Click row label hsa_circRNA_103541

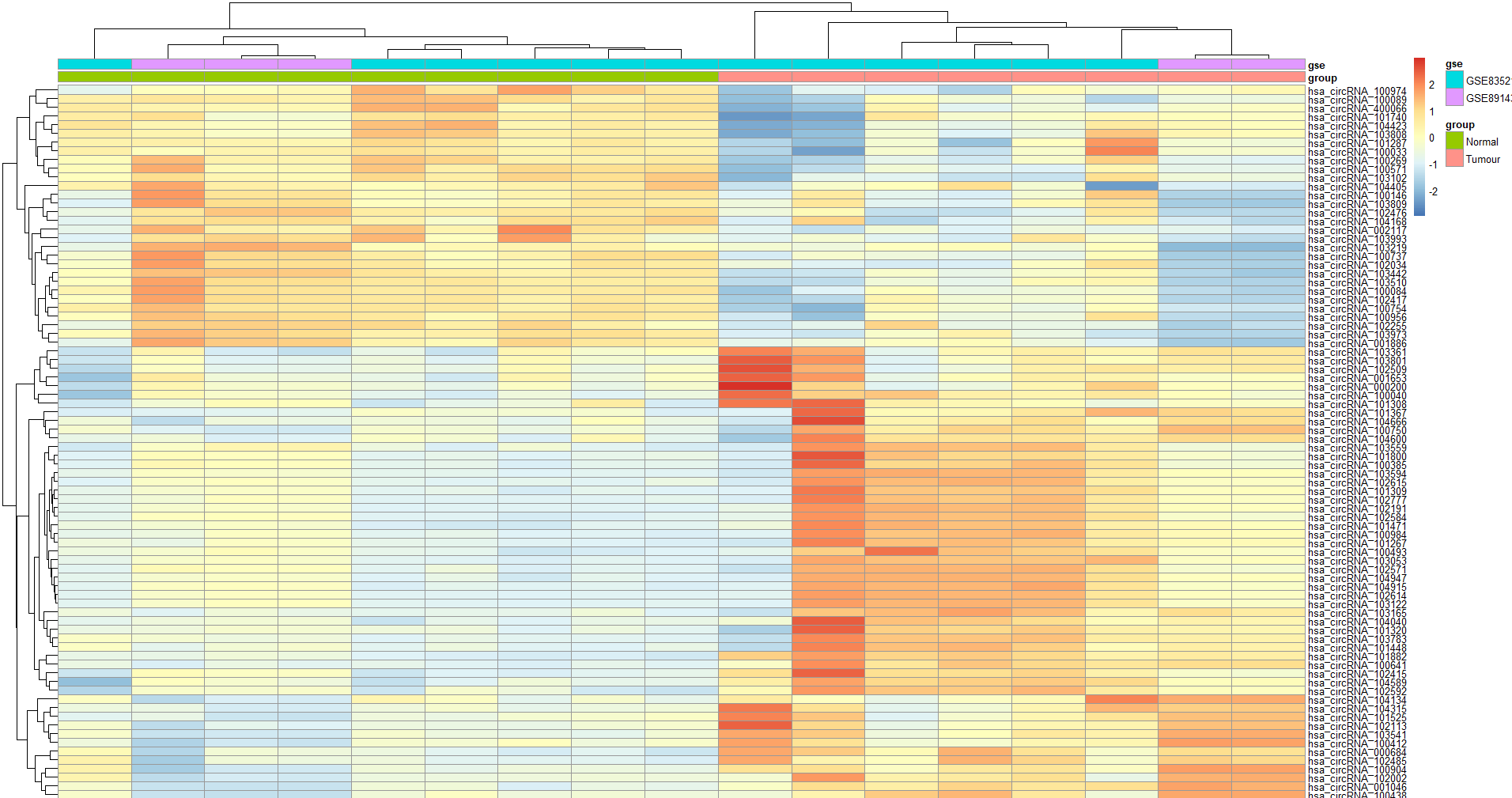1357,736
